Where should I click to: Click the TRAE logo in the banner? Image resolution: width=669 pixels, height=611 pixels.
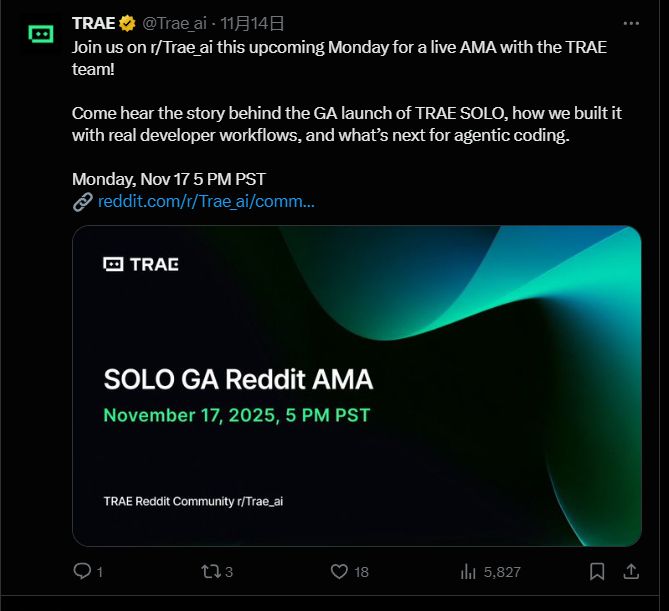click(140, 264)
